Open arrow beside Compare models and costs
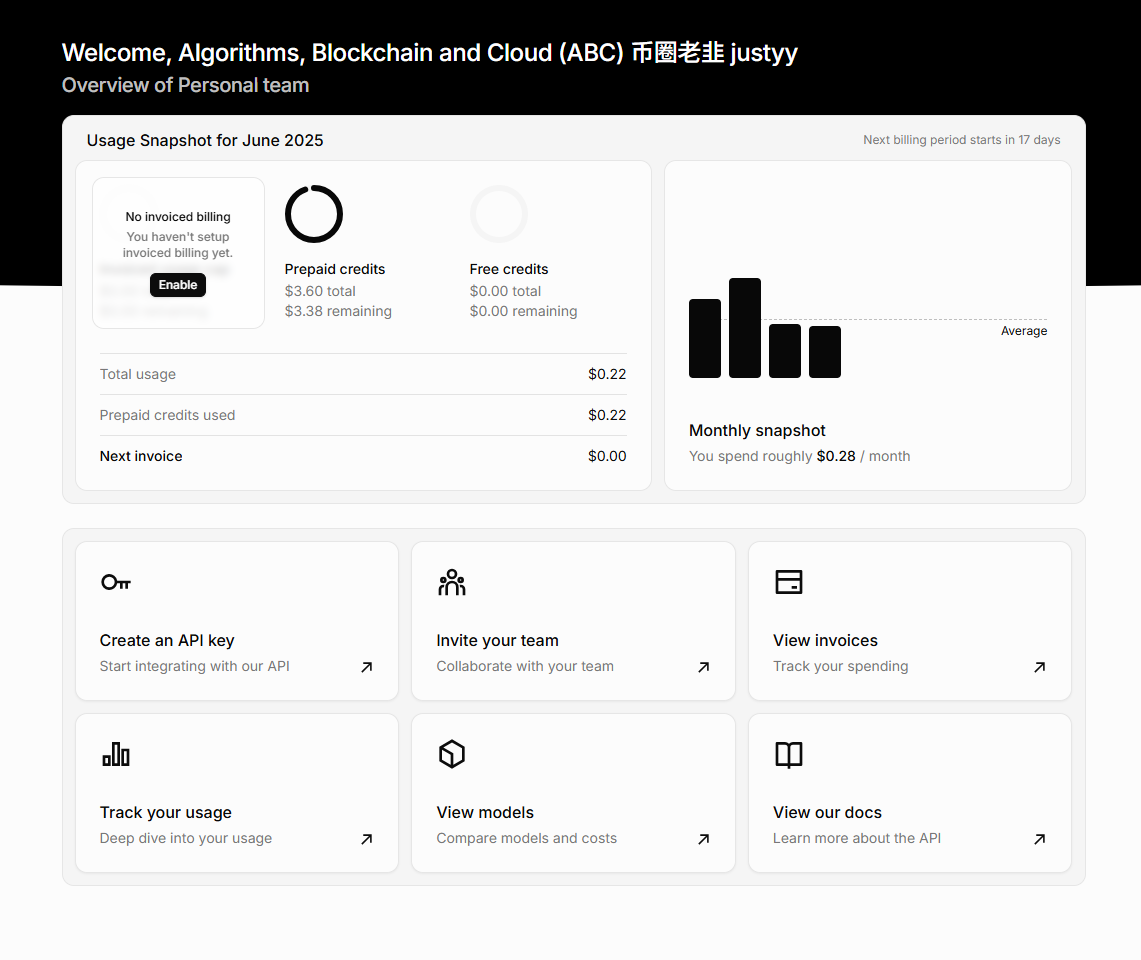 coord(704,838)
